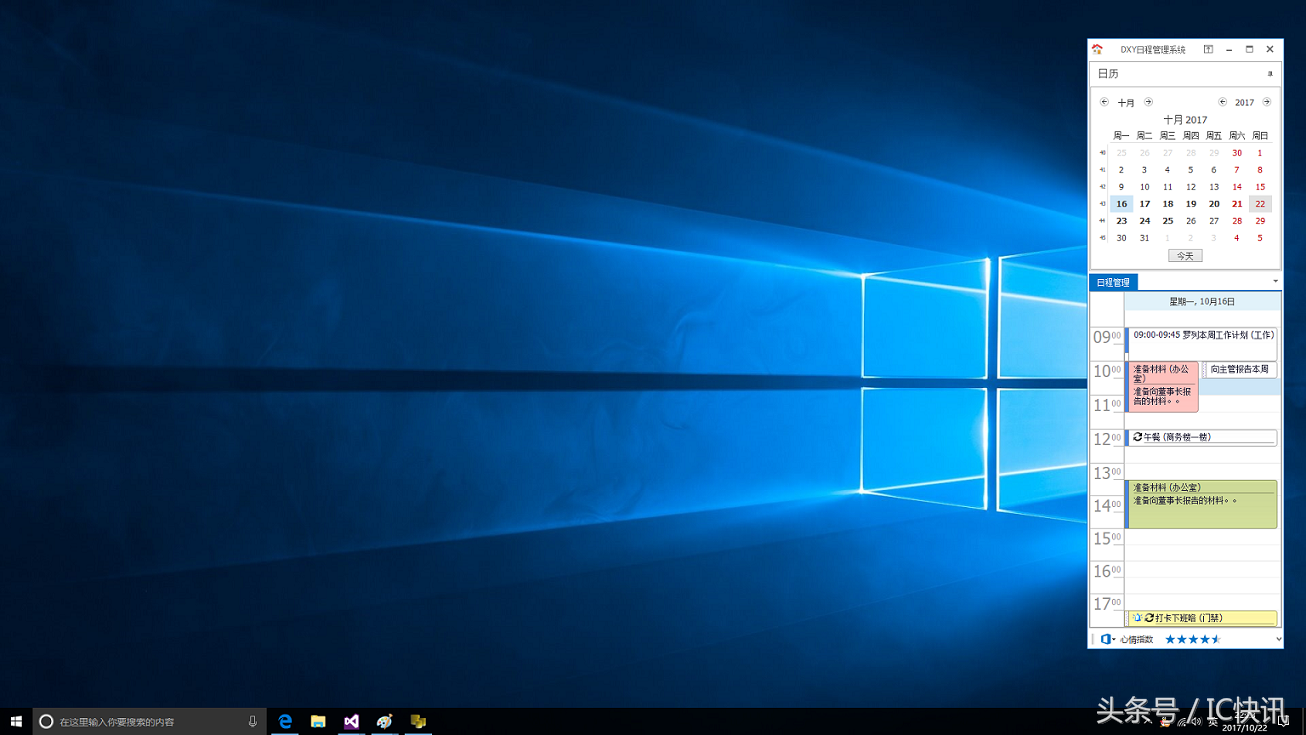Set mood rating to three stars
This screenshot has height=735, width=1306.
pos(1193,639)
